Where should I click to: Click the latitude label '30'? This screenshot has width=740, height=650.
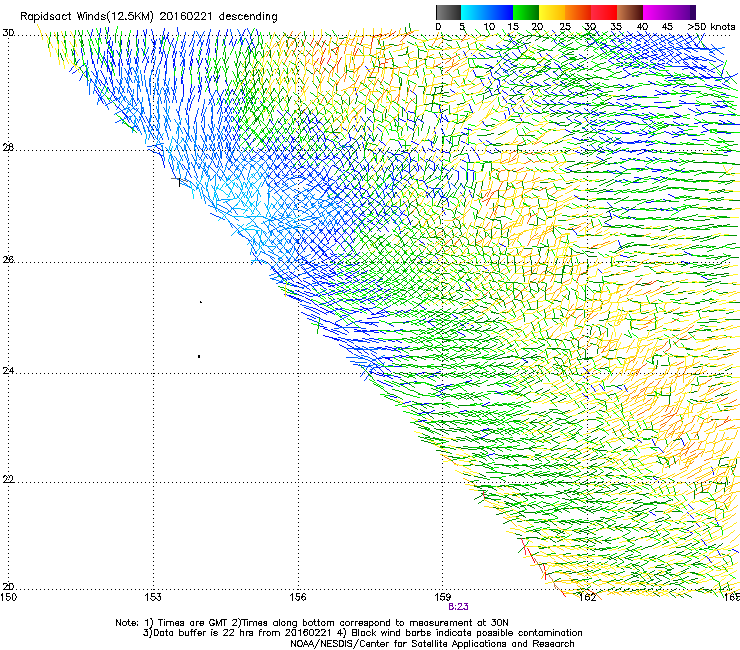click(8, 33)
